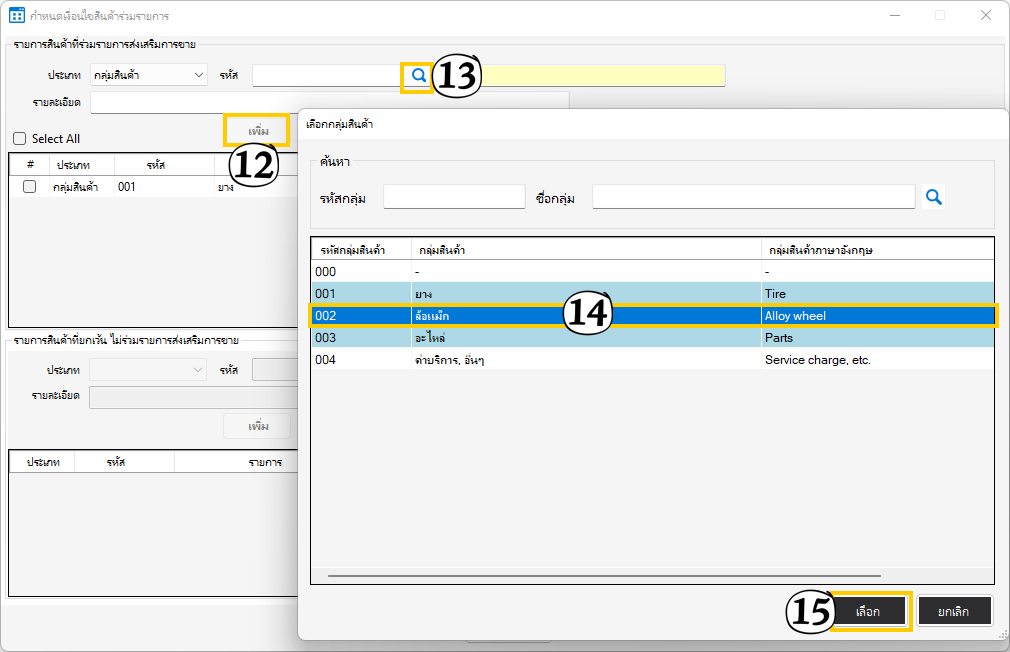Viewport: 1010px width, 652px height.
Task: Click the lower เพิ่ม button in the exclusion section
Action: click(x=258, y=426)
